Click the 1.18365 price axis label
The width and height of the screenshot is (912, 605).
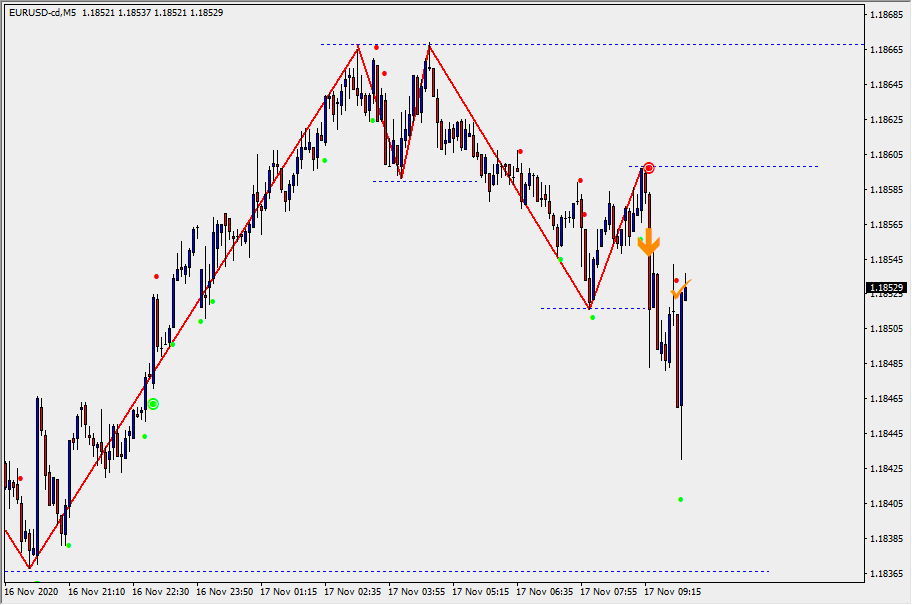[x=887, y=574]
